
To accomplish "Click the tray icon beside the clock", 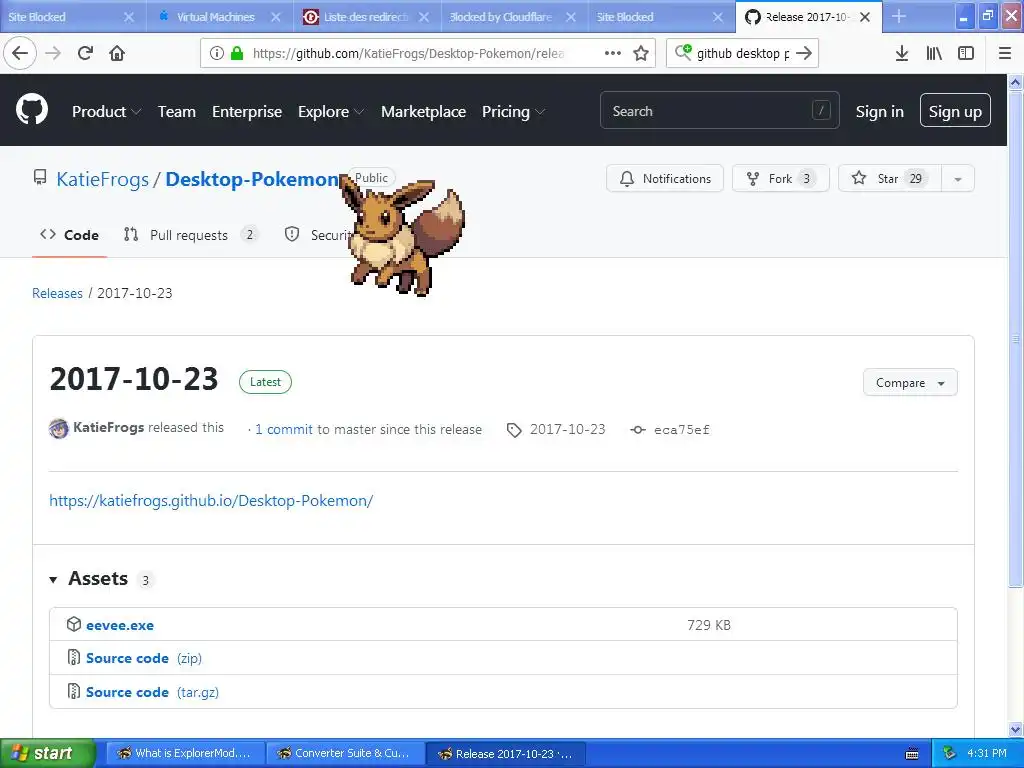I will pyautogui.click(x=950, y=753).
